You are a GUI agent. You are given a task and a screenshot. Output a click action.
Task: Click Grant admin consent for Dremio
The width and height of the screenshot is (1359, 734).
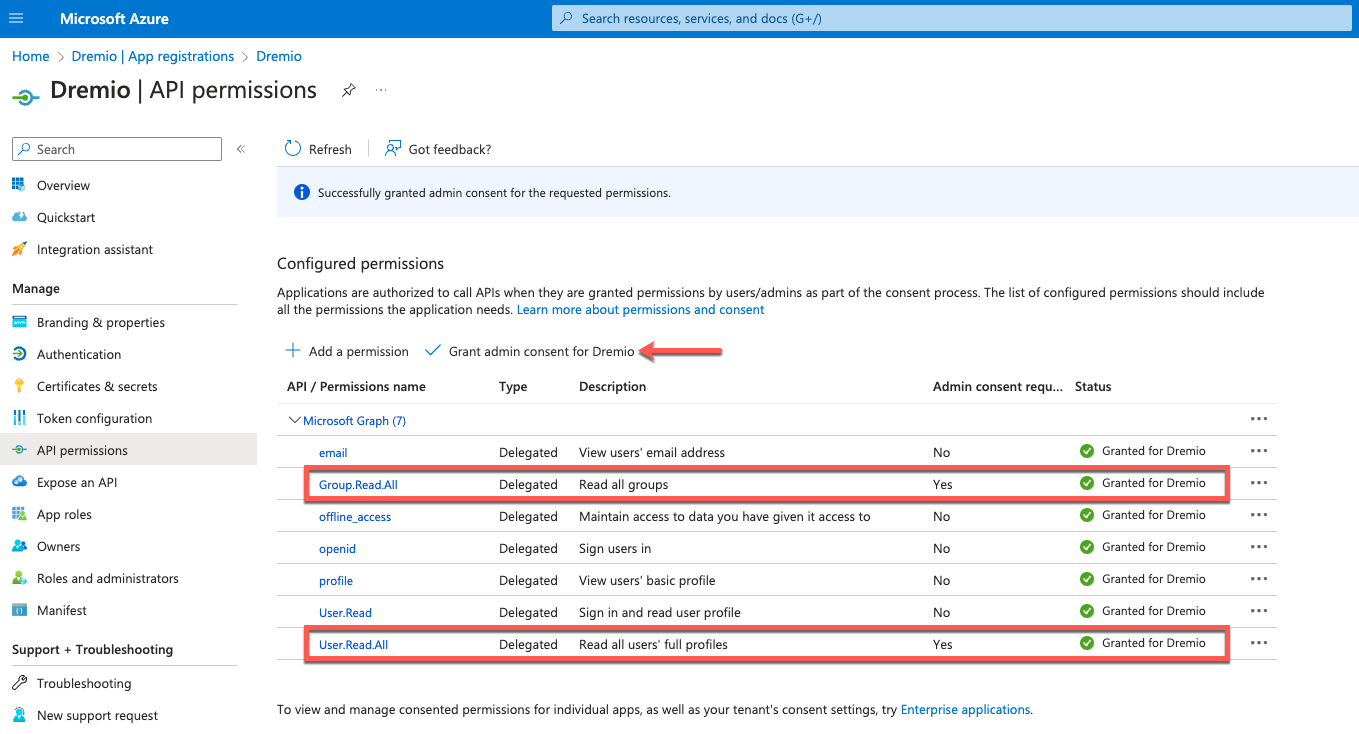click(x=540, y=352)
